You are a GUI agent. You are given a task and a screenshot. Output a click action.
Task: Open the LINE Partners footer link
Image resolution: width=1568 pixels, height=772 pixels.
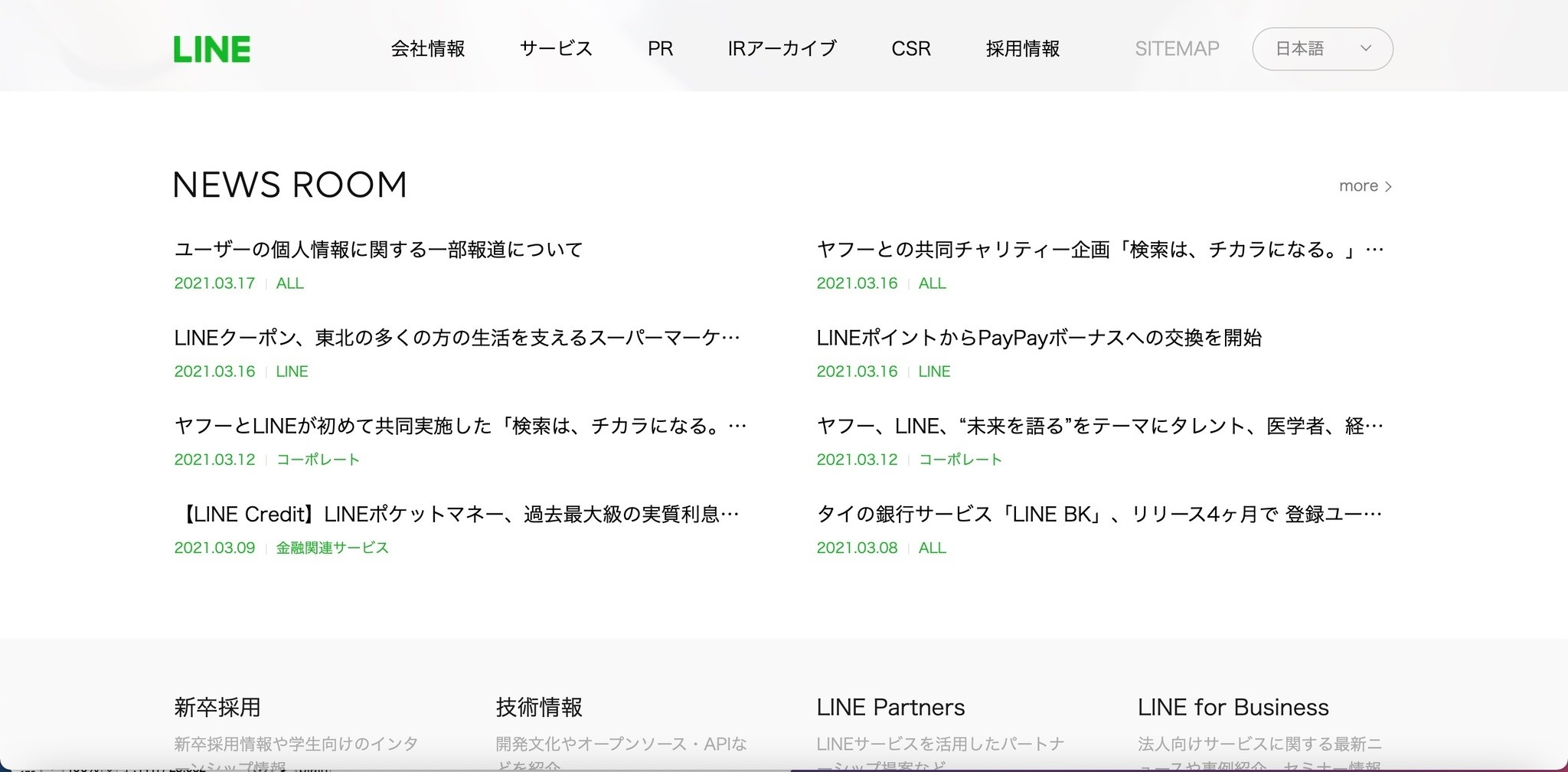click(890, 707)
